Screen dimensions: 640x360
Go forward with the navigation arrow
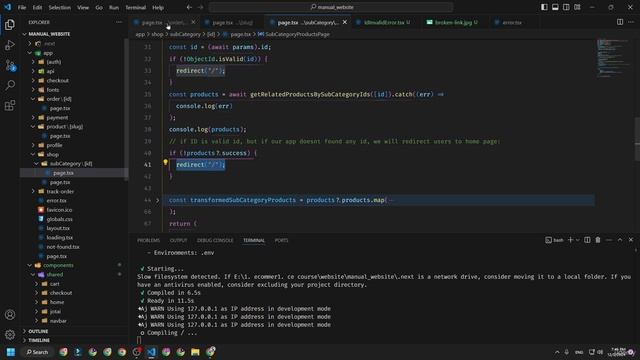pos(200,7)
